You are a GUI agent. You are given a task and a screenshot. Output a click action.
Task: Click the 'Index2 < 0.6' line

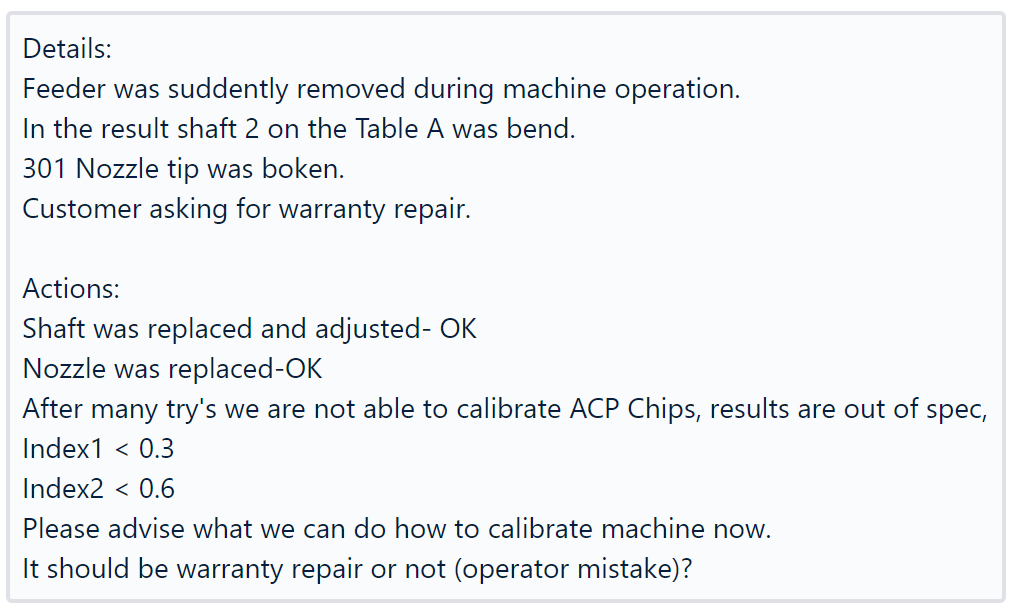[x=98, y=489]
